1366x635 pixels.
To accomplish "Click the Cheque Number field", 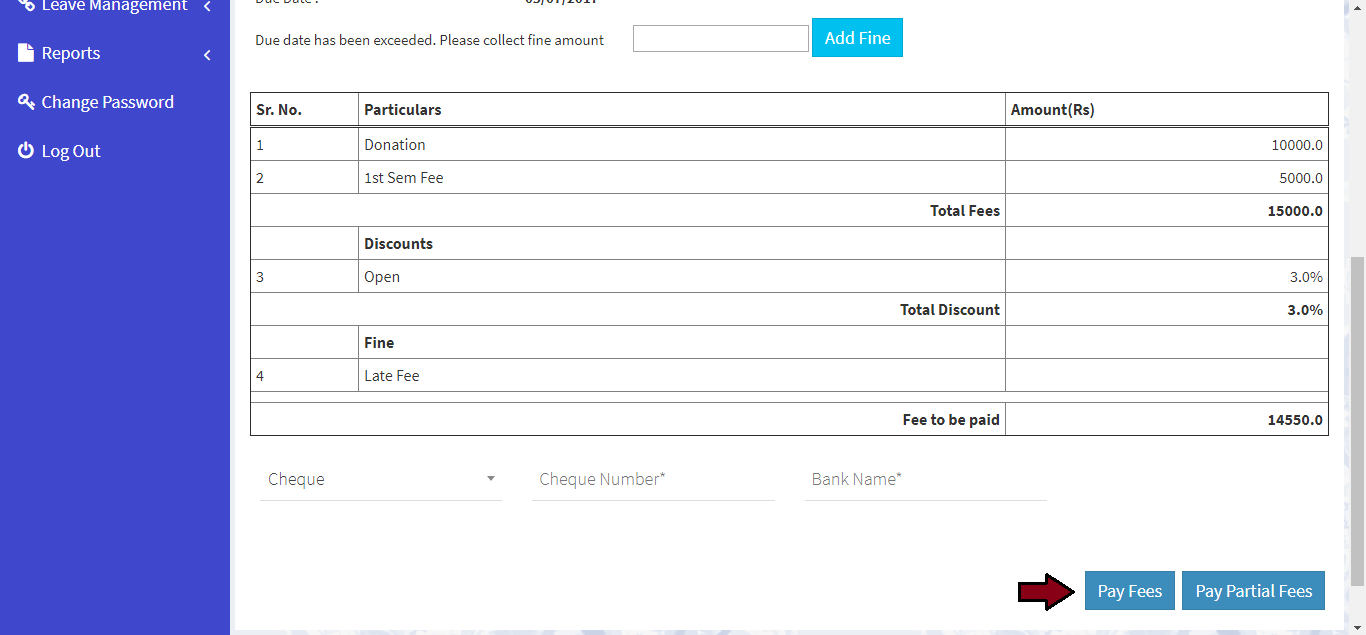I will click(x=653, y=479).
